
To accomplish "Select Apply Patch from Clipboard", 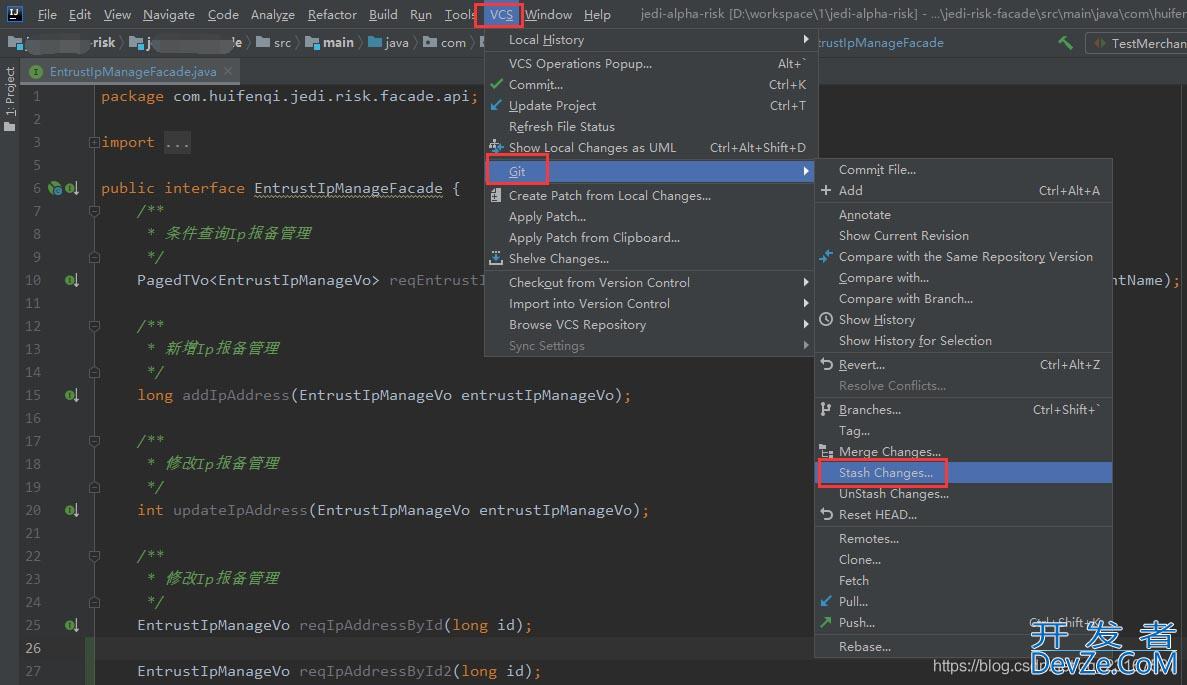I will (x=650, y=238).
